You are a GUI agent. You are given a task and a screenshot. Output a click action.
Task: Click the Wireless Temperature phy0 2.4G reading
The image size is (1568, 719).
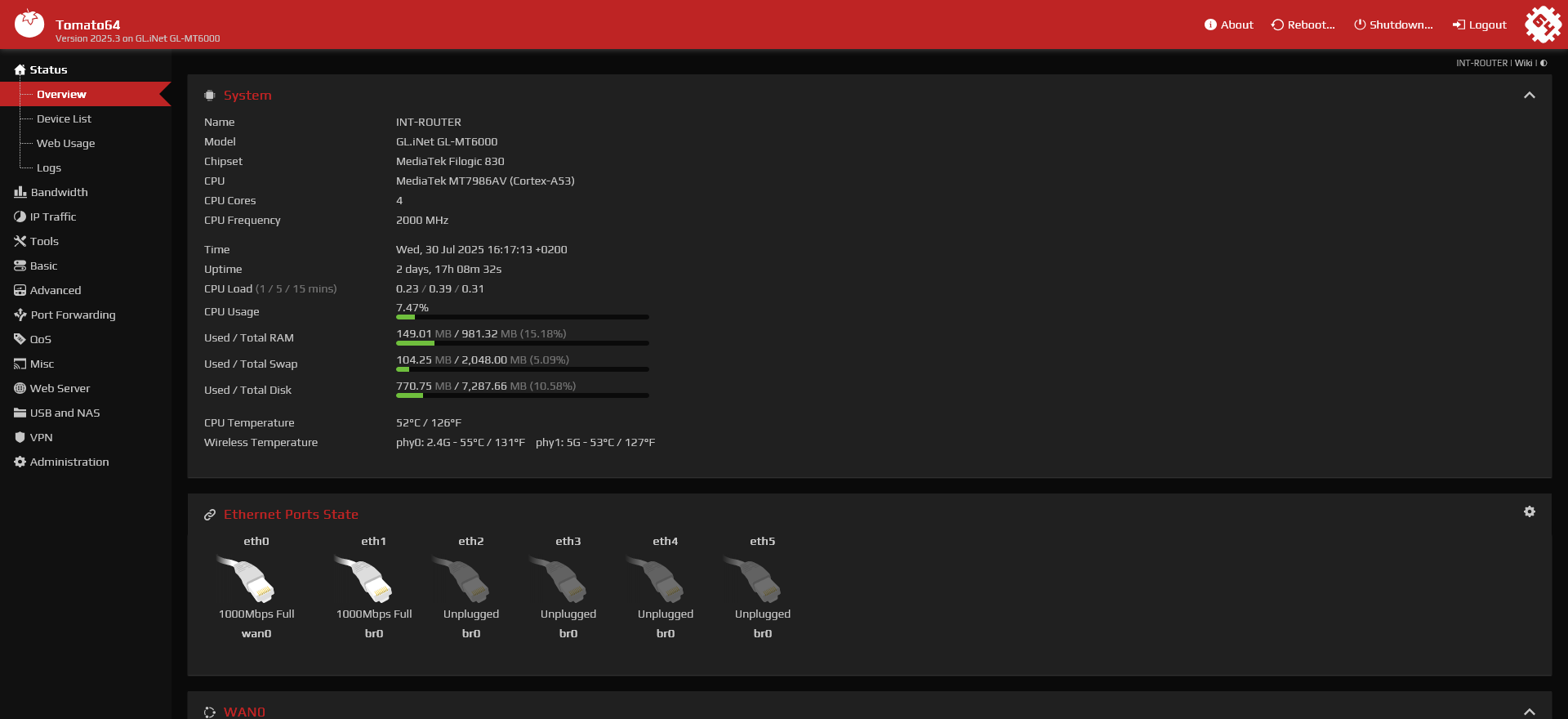461,442
